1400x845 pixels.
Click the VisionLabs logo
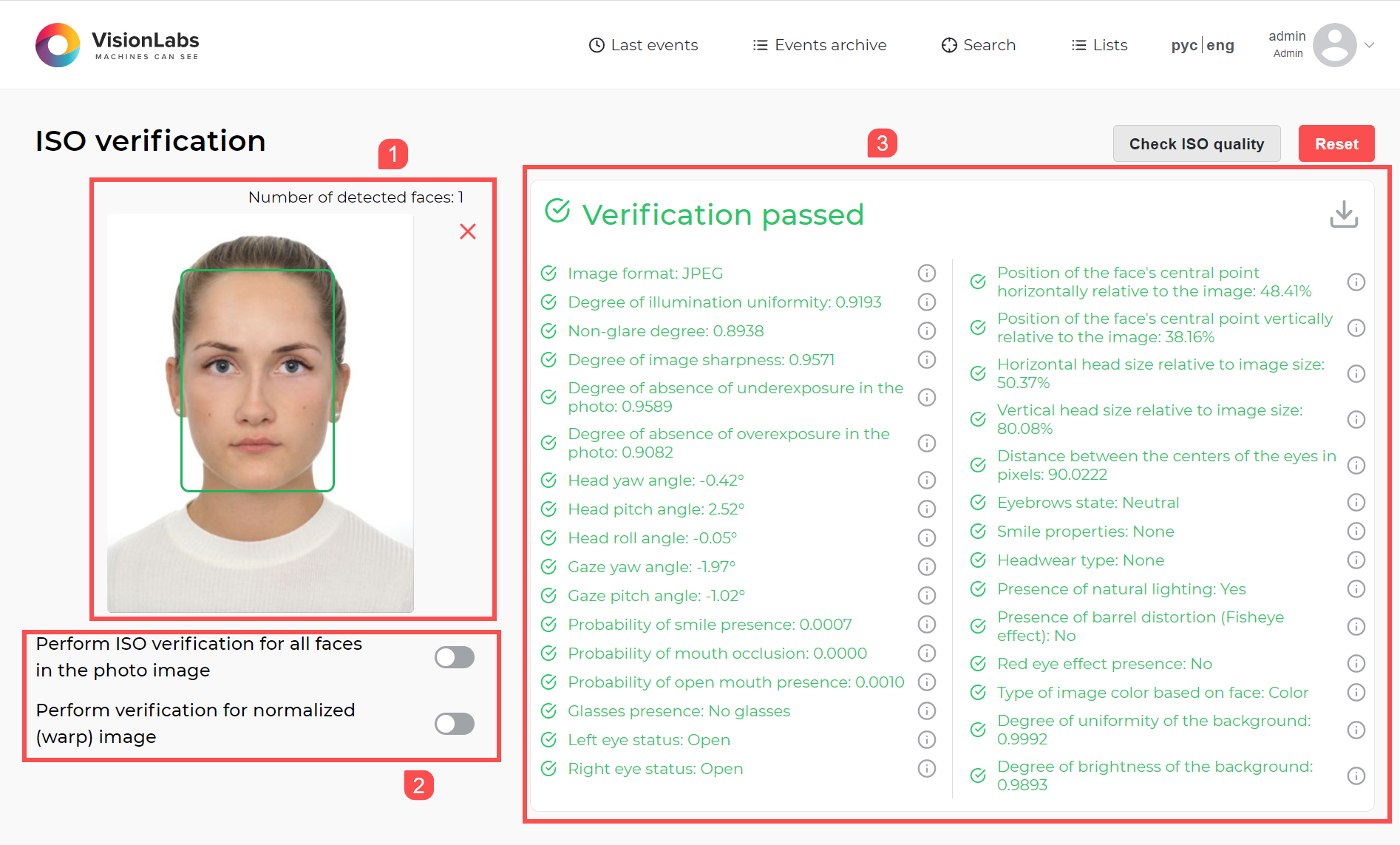[x=58, y=44]
